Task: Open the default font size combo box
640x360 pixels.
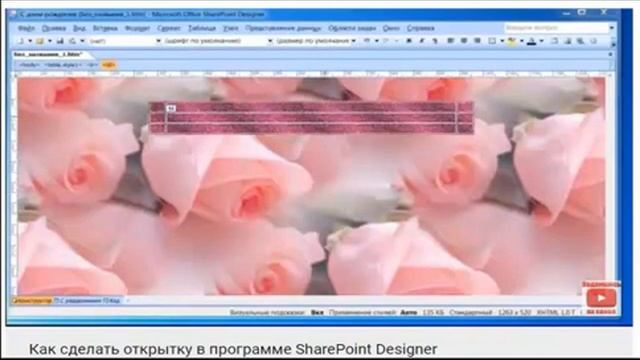Action: pyautogui.click(x=316, y=41)
